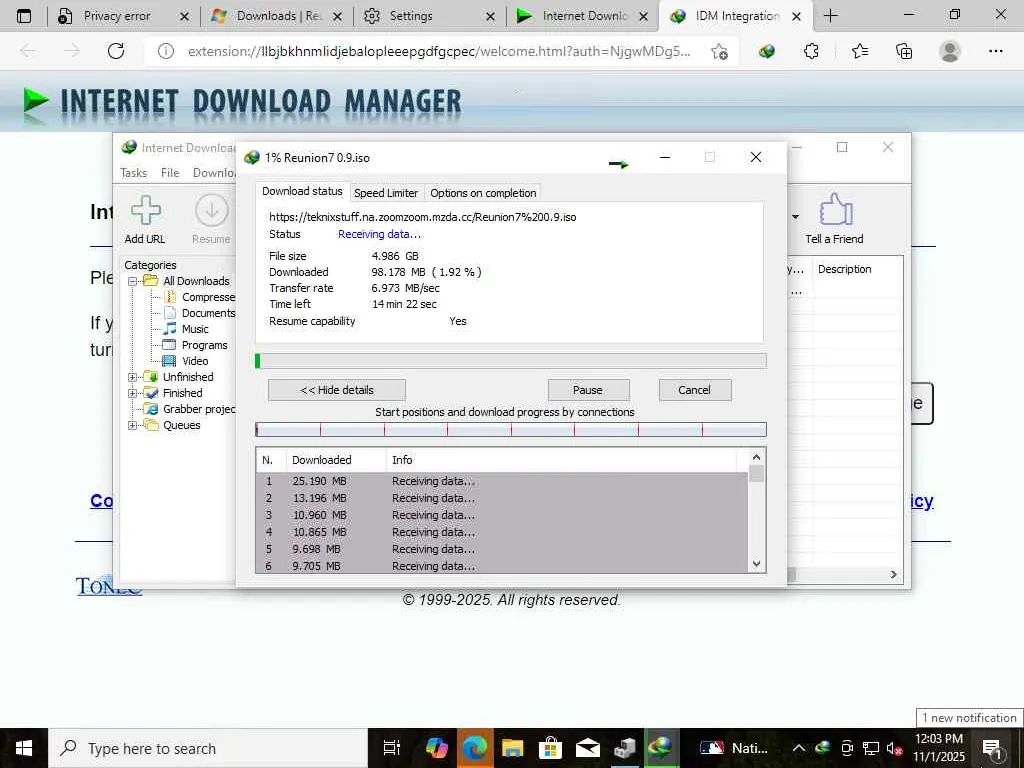Collapse the All Downloads tree node
The image size is (1024, 768).
[133, 281]
